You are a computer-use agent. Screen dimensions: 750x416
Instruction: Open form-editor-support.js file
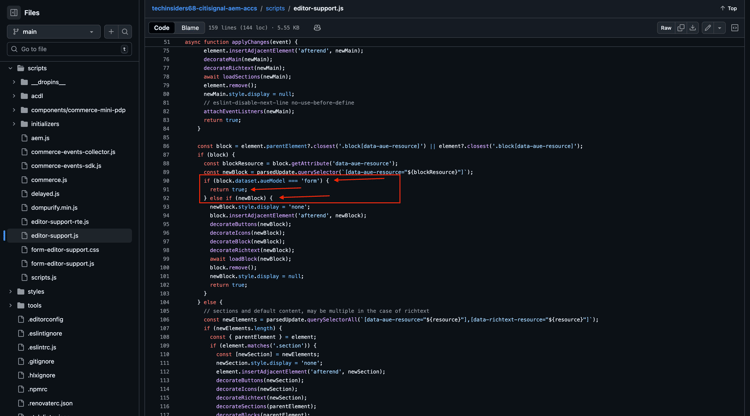(x=63, y=263)
